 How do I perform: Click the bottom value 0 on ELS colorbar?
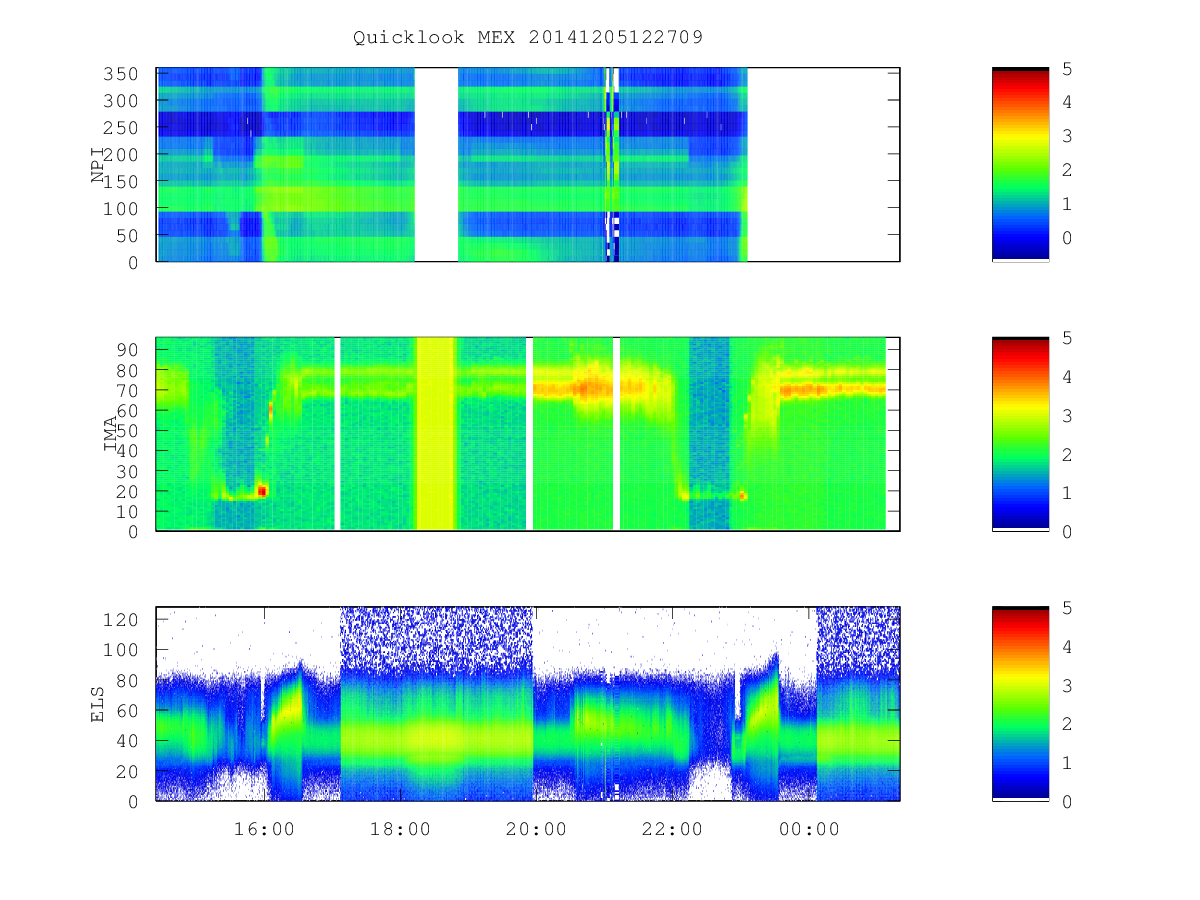tap(1068, 801)
